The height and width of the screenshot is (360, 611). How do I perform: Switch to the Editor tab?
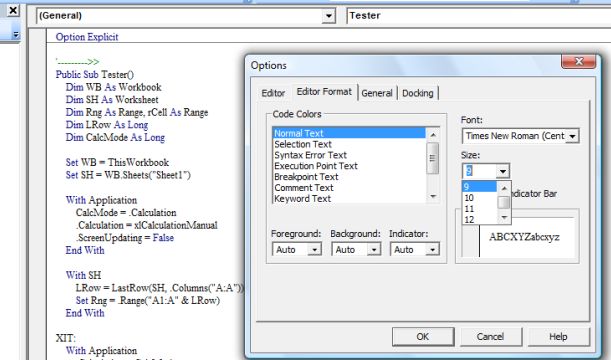pyautogui.click(x=273, y=93)
